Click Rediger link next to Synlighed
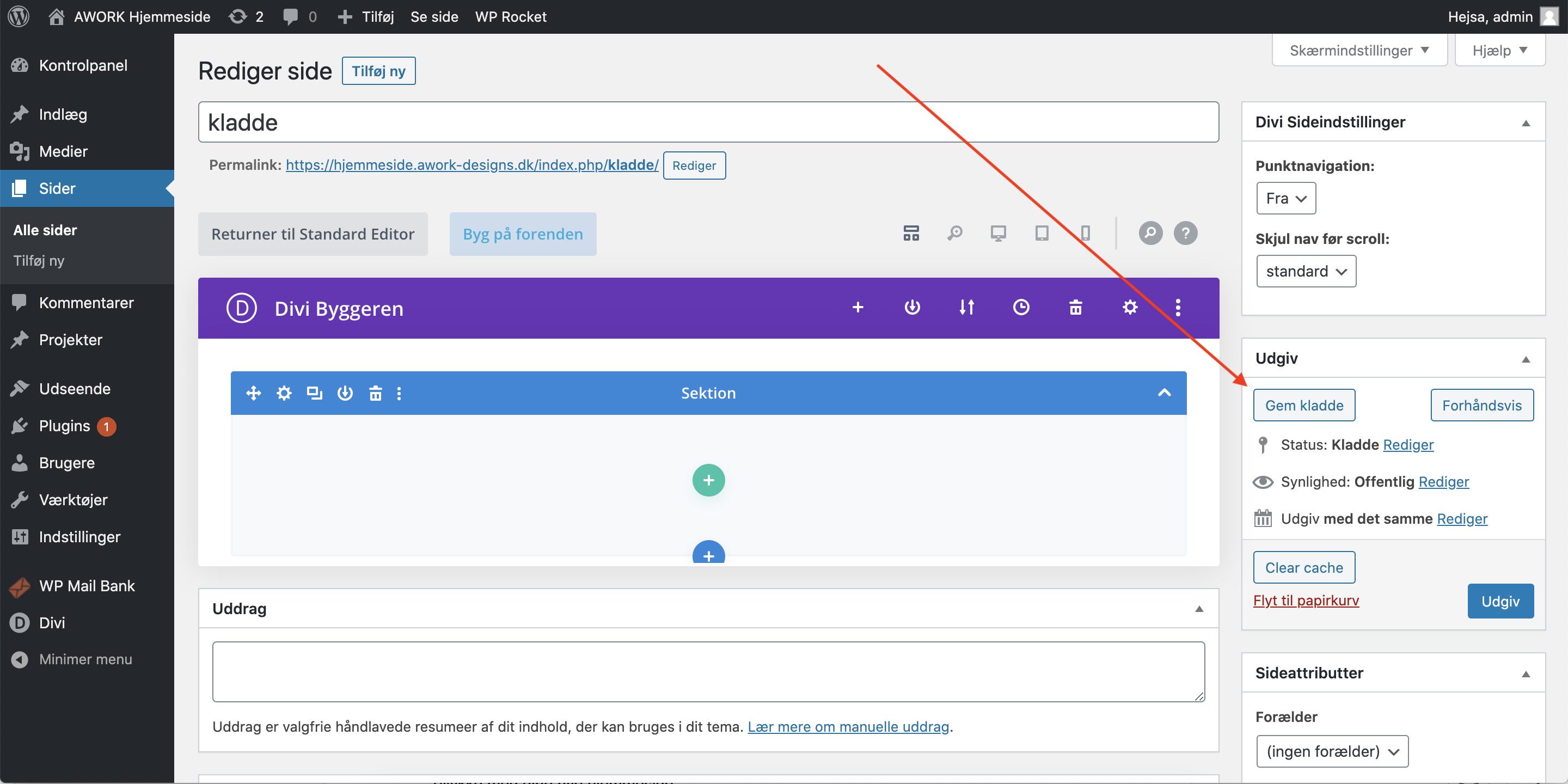1568x784 pixels. pos(1443,482)
